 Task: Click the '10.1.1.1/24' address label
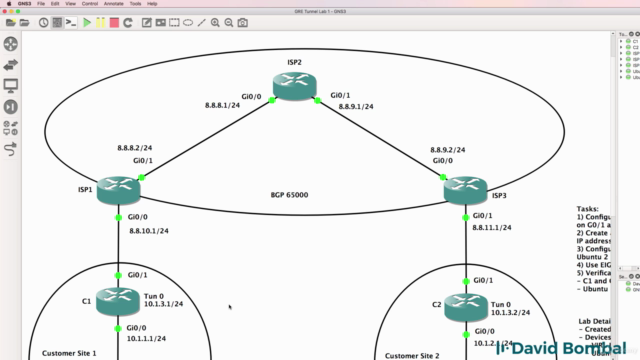[146, 339]
